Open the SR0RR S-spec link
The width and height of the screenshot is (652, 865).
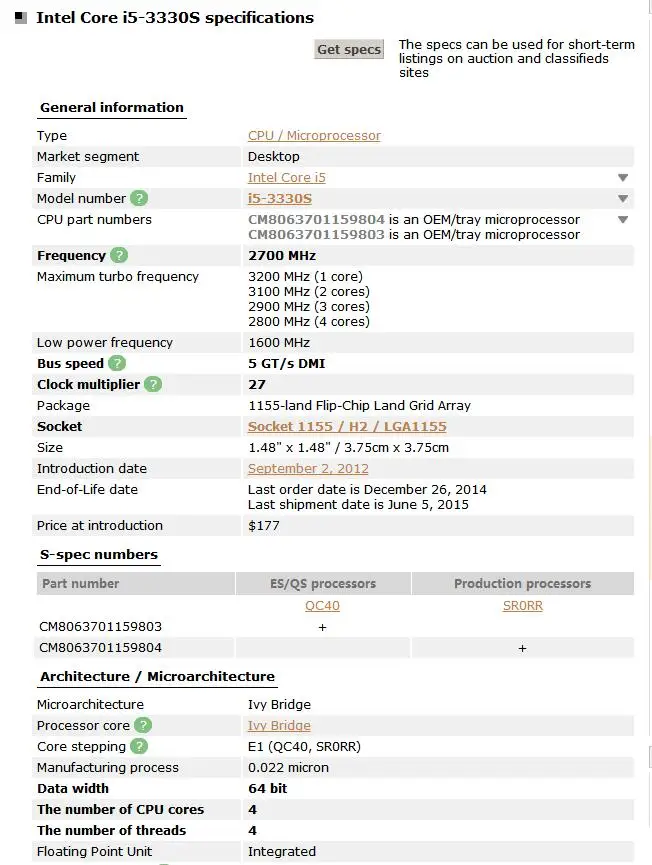click(522, 606)
